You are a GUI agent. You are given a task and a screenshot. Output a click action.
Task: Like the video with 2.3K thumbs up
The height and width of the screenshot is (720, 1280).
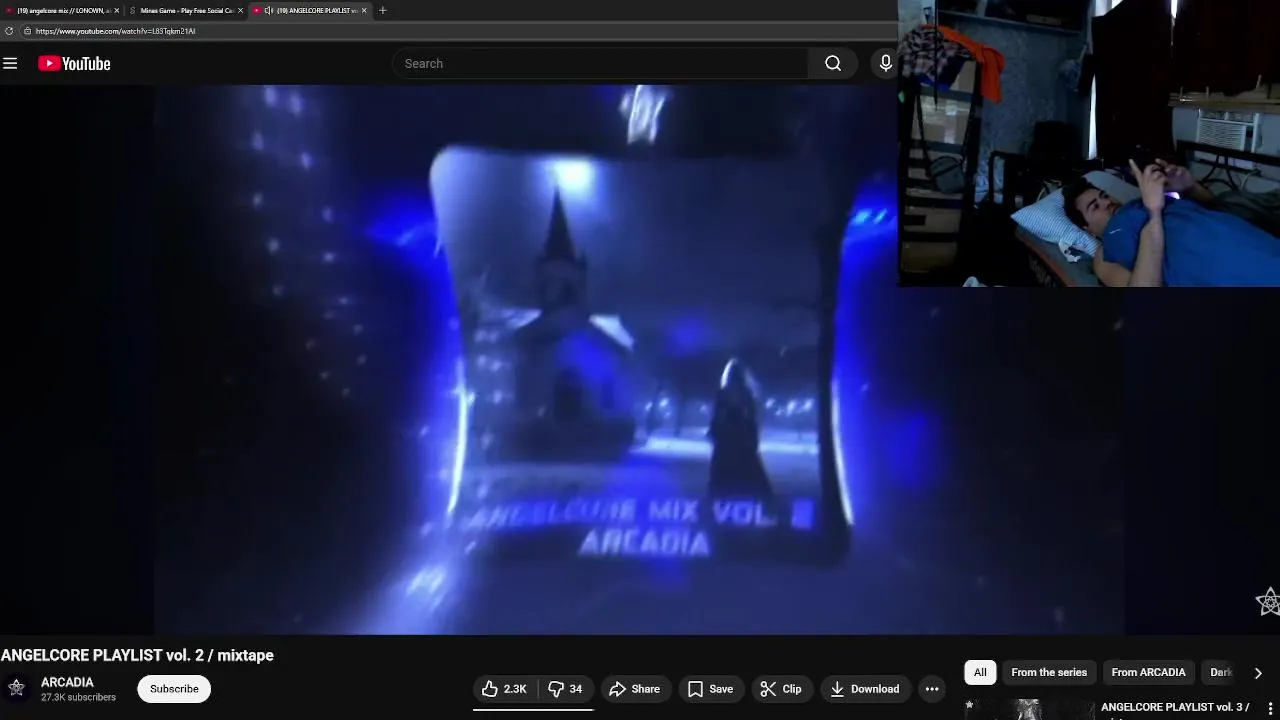(504, 689)
